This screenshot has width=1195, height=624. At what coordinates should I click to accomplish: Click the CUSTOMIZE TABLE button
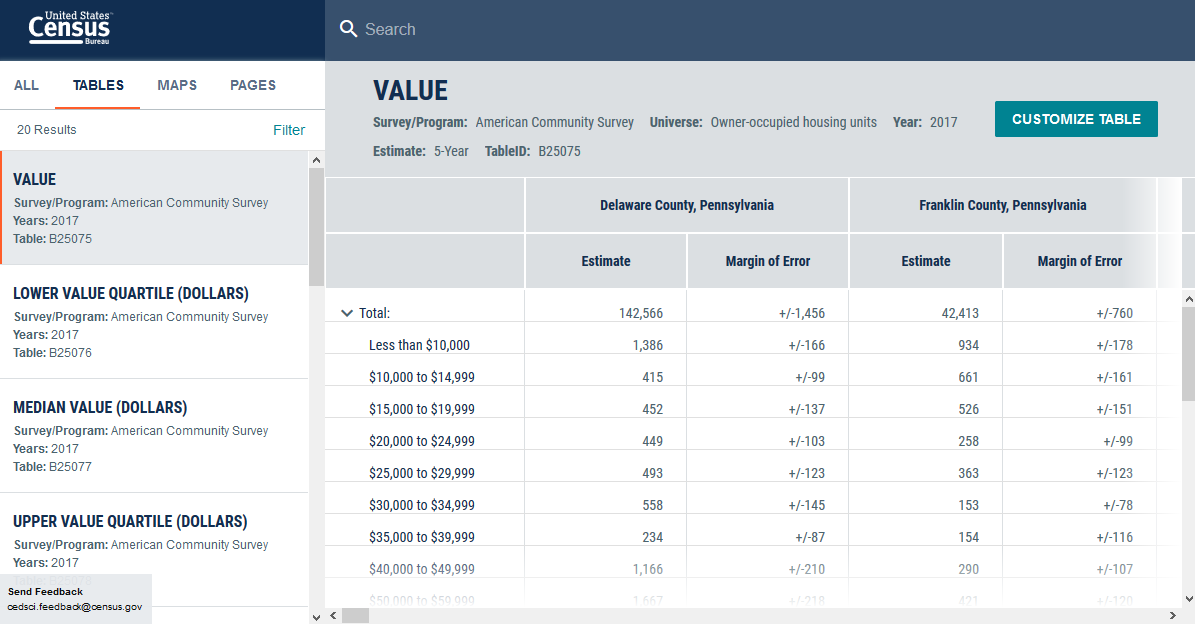tap(1076, 119)
